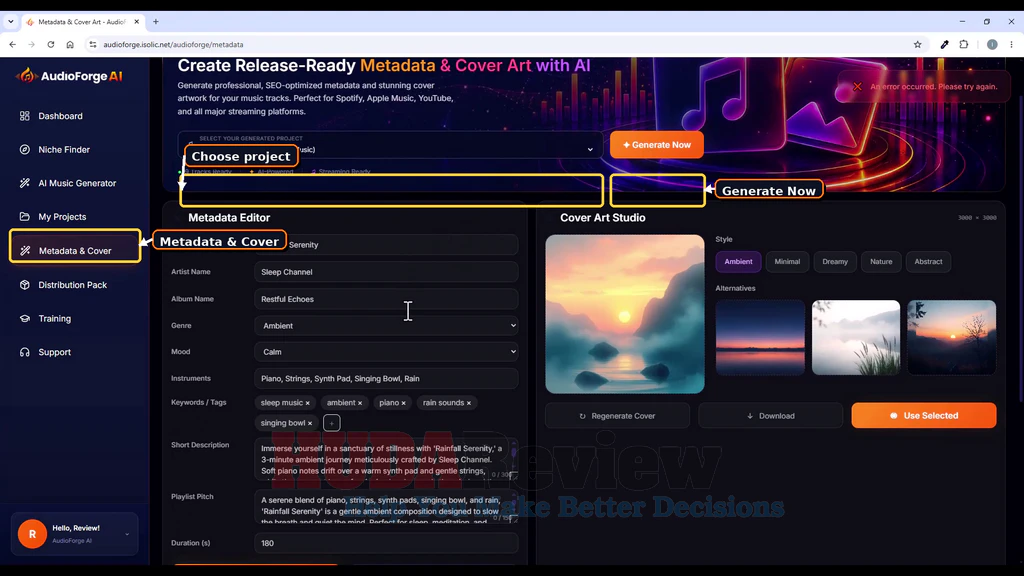Dismiss the error notification X icon
Screen dimensions: 1024x576
tap(857, 86)
